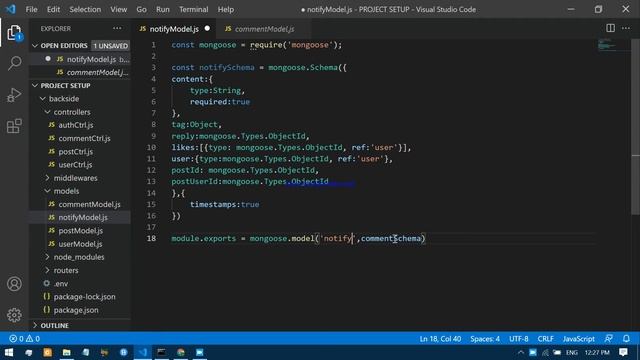This screenshot has width=640, height=360.
Task: Open the Extensions view
Action: pos(14,126)
